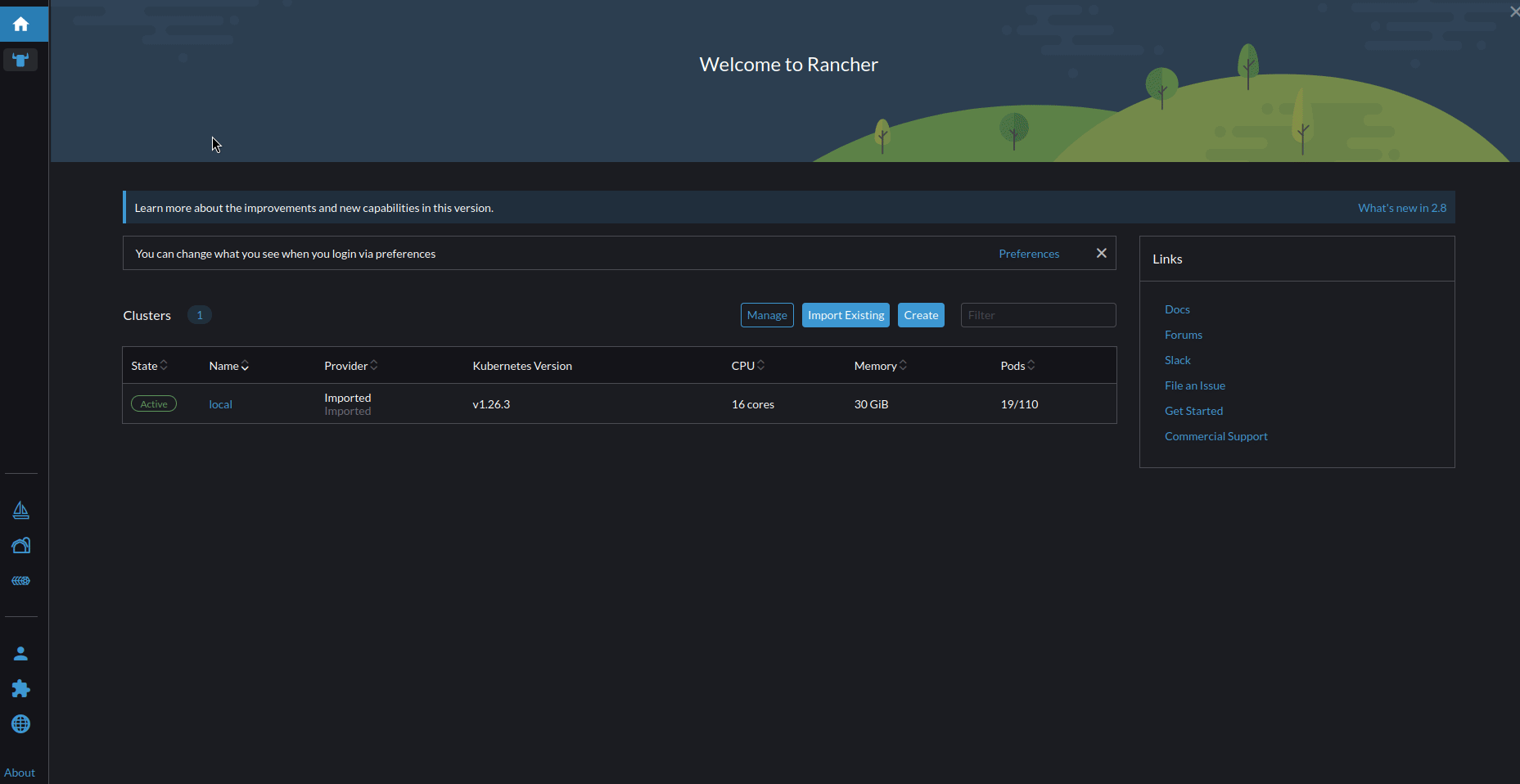Open Global Settings via the globe icon
The height and width of the screenshot is (784, 1520).
[20, 724]
